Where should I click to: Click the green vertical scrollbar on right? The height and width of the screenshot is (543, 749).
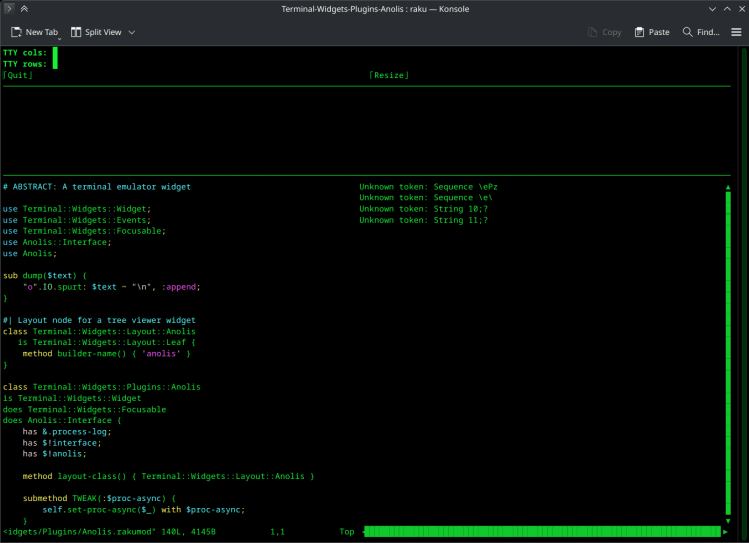(x=728, y=350)
